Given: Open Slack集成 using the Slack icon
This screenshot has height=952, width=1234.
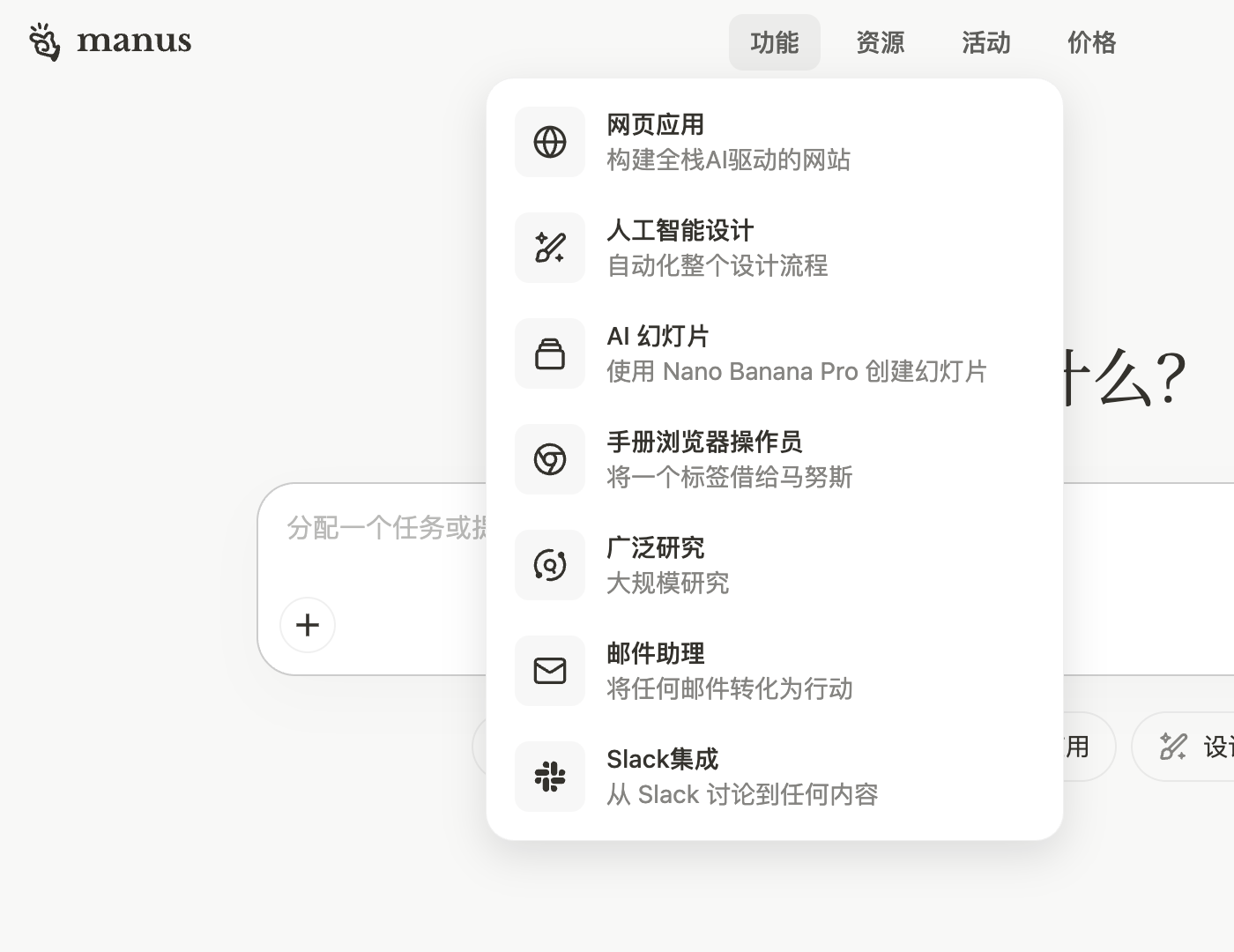Looking at the screenshot, I should click(549, 777).
